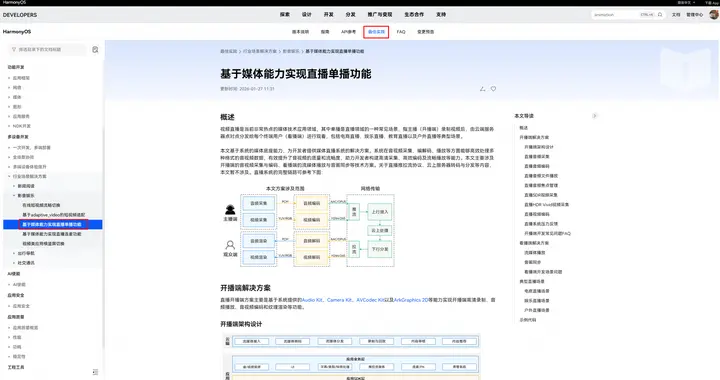Open the AVCodec Kit link

pos(370,300)
